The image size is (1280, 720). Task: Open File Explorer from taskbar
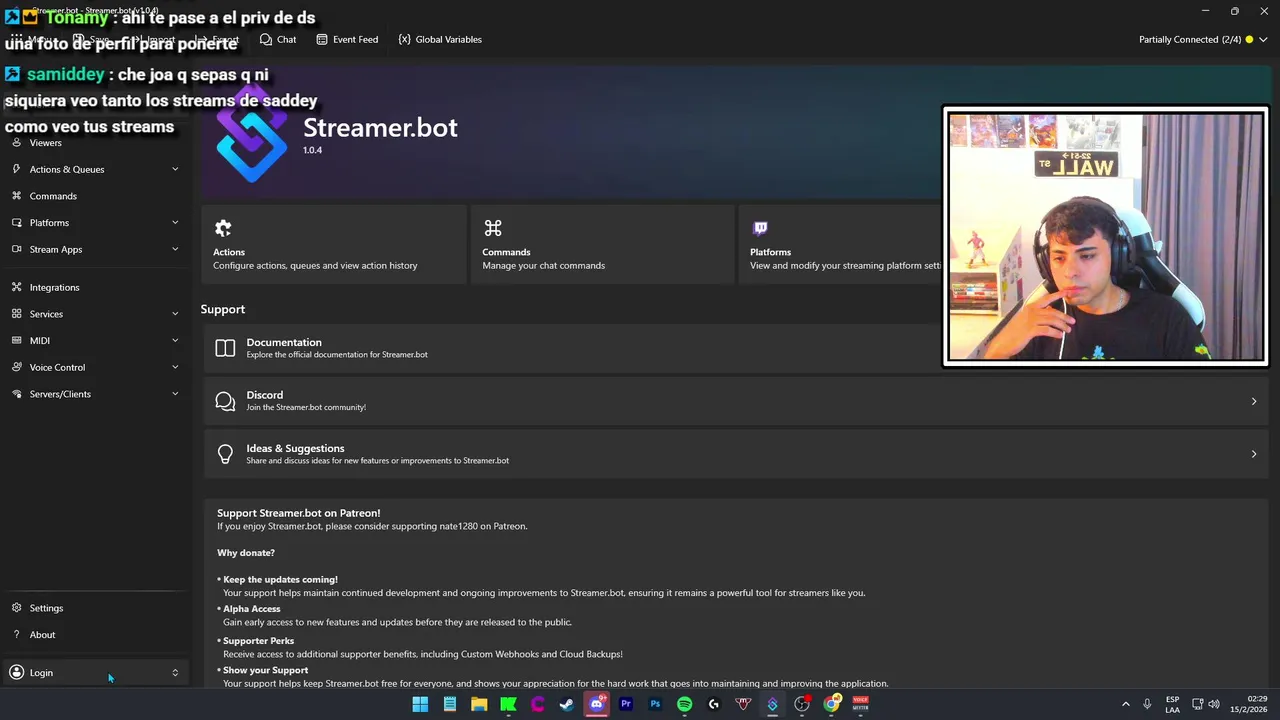pos(479,704)
